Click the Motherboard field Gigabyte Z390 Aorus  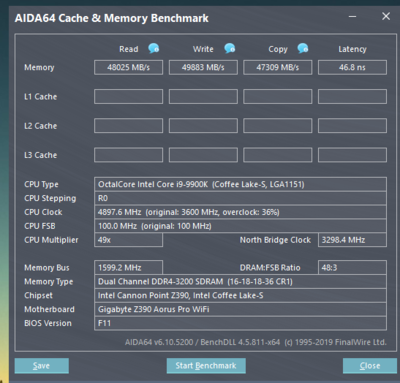click(240, 309)
